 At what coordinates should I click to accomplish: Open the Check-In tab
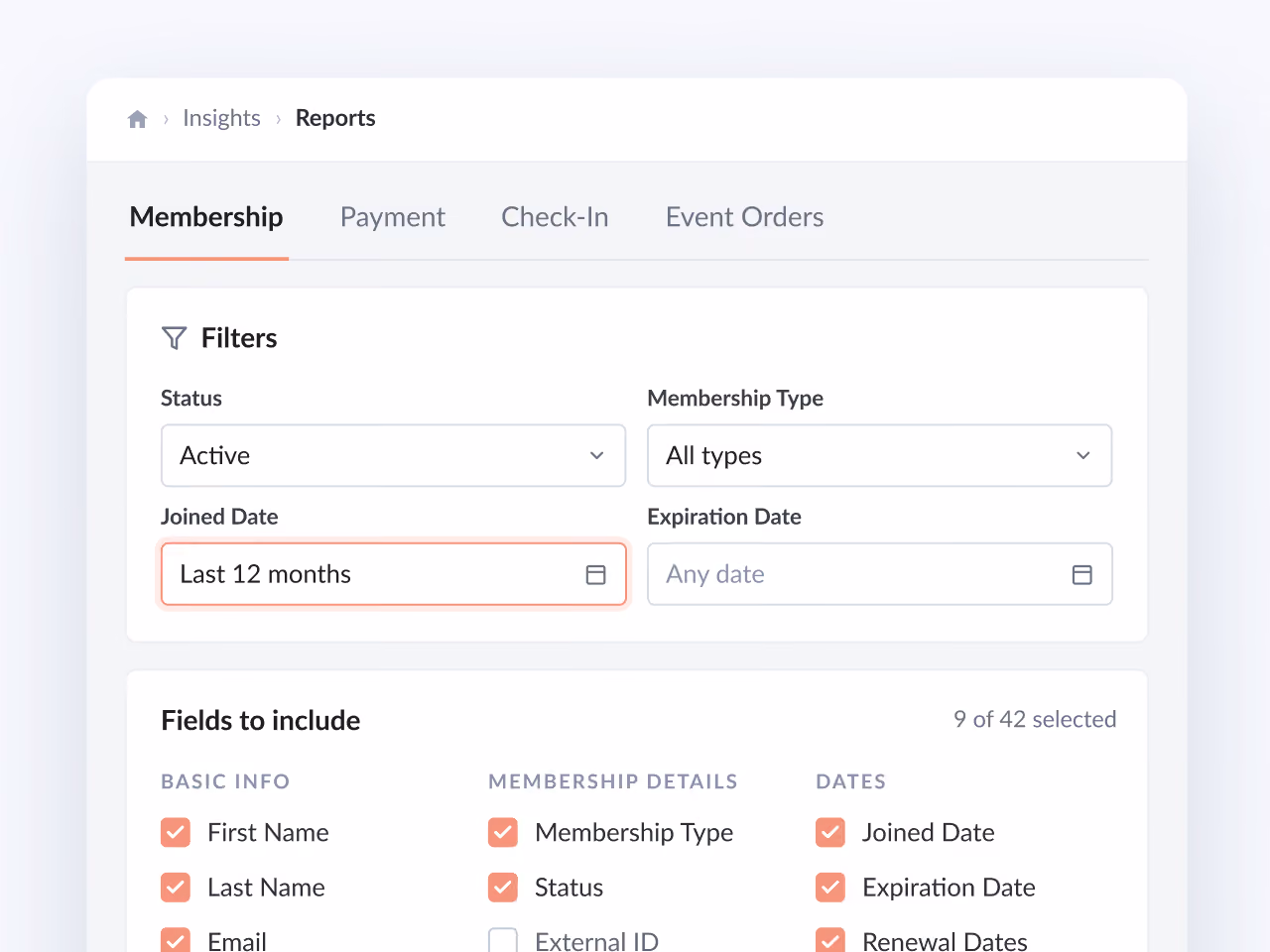[555, 217]
